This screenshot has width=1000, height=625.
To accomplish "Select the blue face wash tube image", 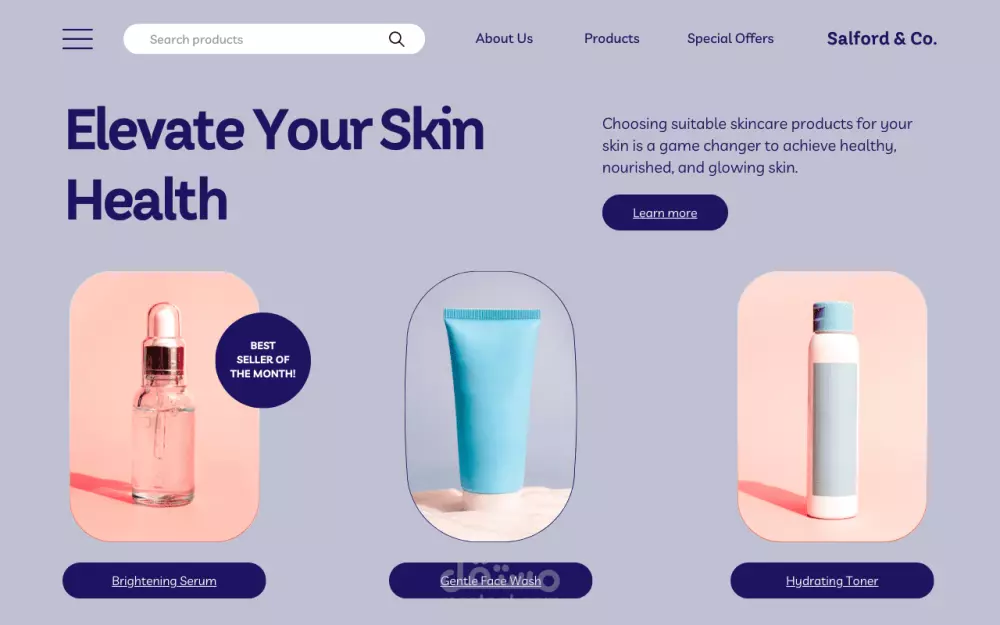I will tap(490, 406).
